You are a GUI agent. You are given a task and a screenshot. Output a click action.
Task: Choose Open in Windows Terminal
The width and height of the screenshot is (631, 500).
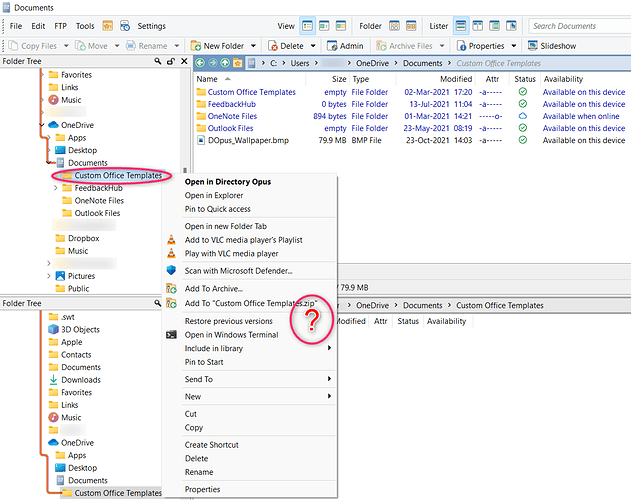tap(231, 335)
